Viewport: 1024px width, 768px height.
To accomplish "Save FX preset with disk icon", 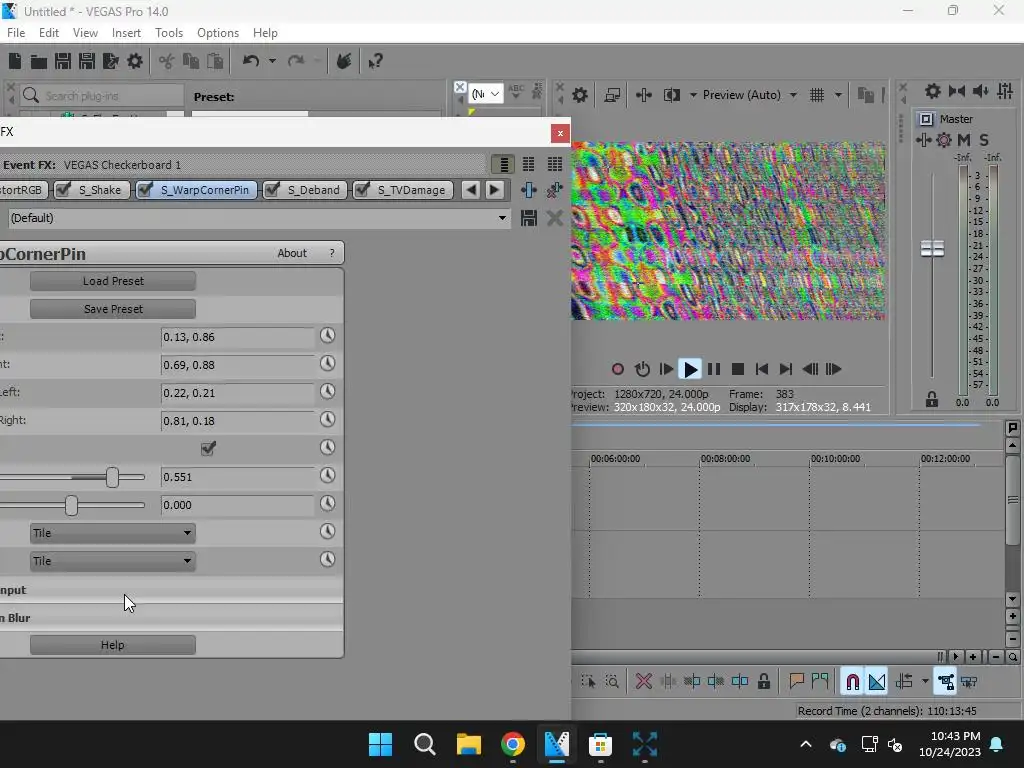I will click(528, 218).
